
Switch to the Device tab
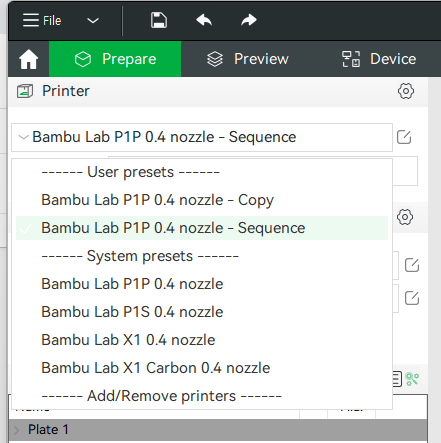(379, 59)
